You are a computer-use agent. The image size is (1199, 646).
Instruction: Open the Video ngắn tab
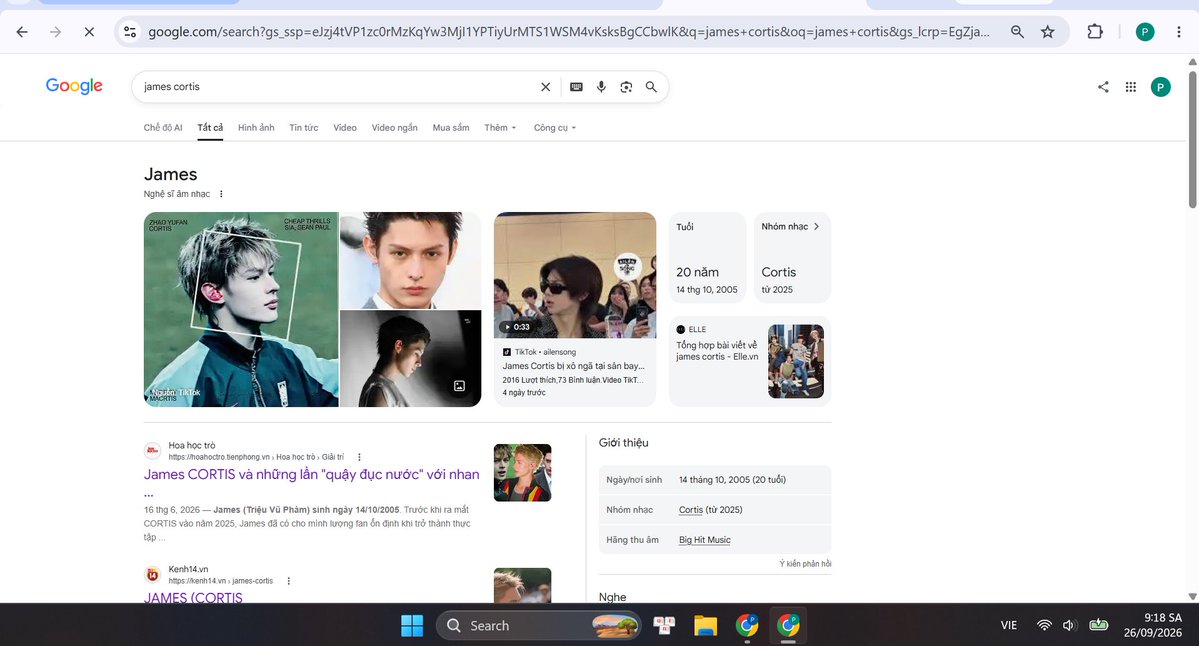(395, 128)
